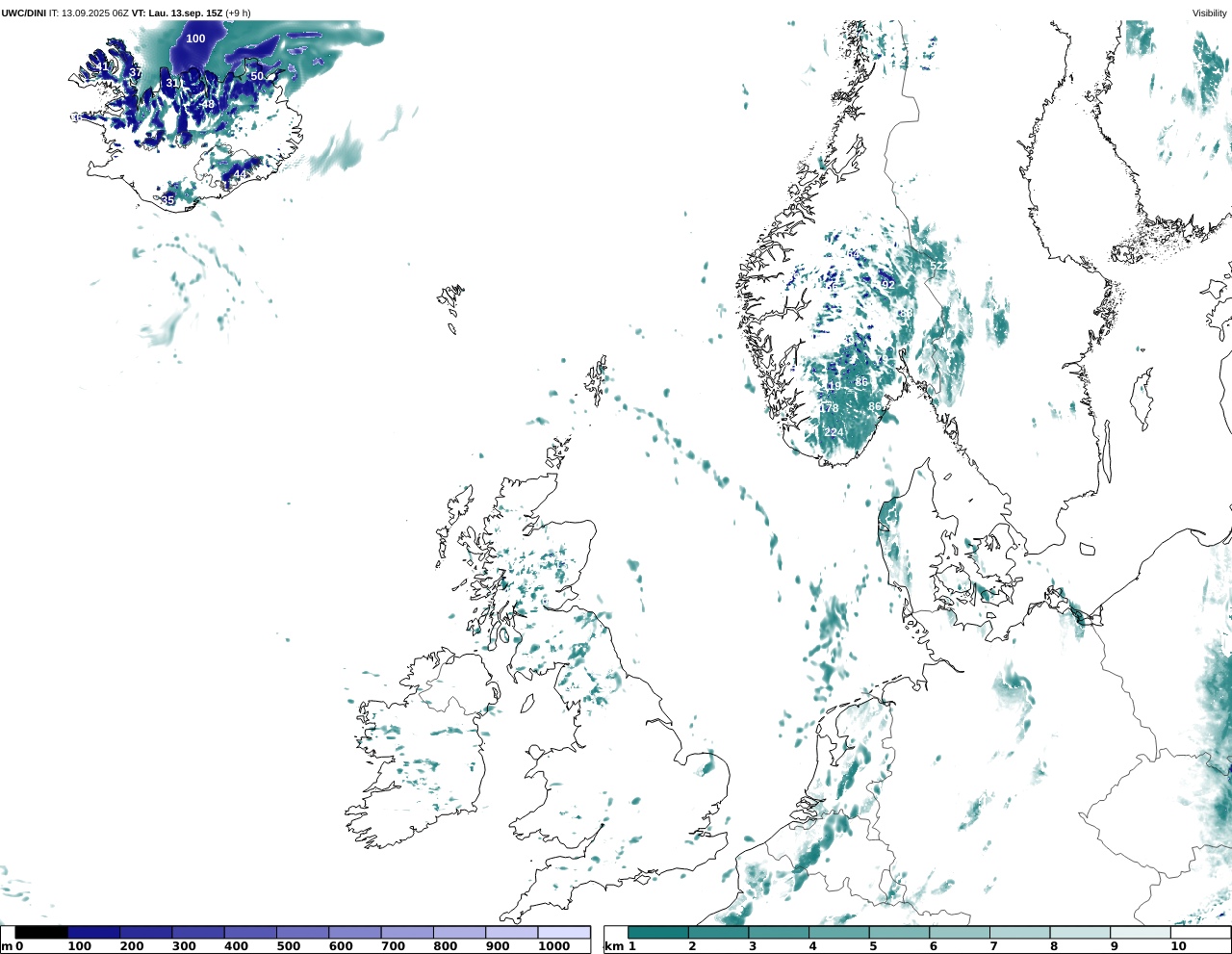Select the 3–4 km legend swatch
1232x954 pixels.
click(x=779, y=932)
